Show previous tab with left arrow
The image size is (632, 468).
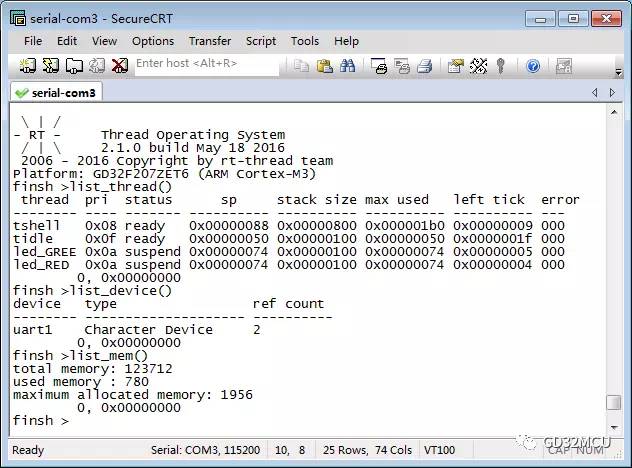coord(595,93)
